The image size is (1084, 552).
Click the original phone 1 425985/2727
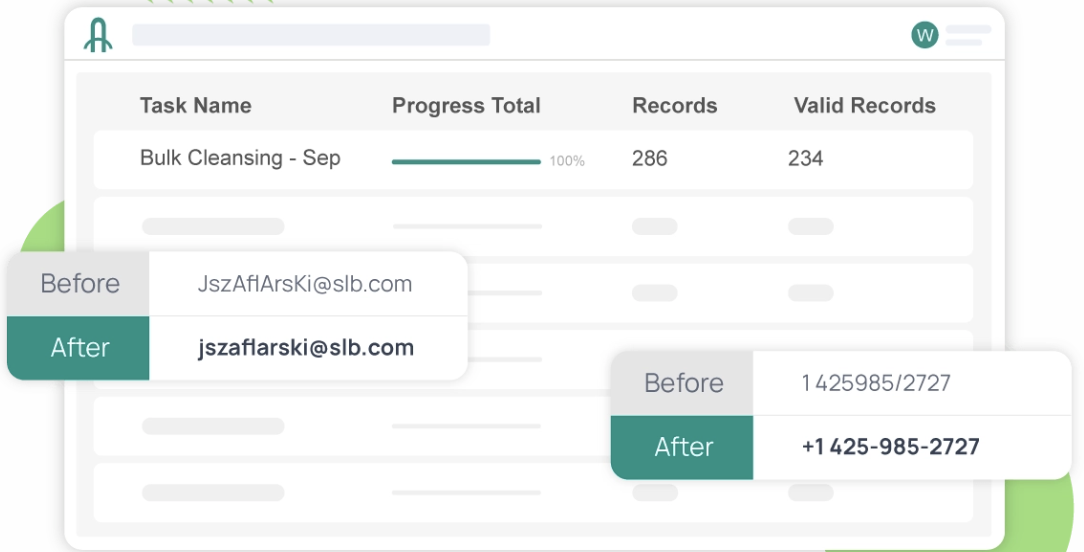point(876,383)
